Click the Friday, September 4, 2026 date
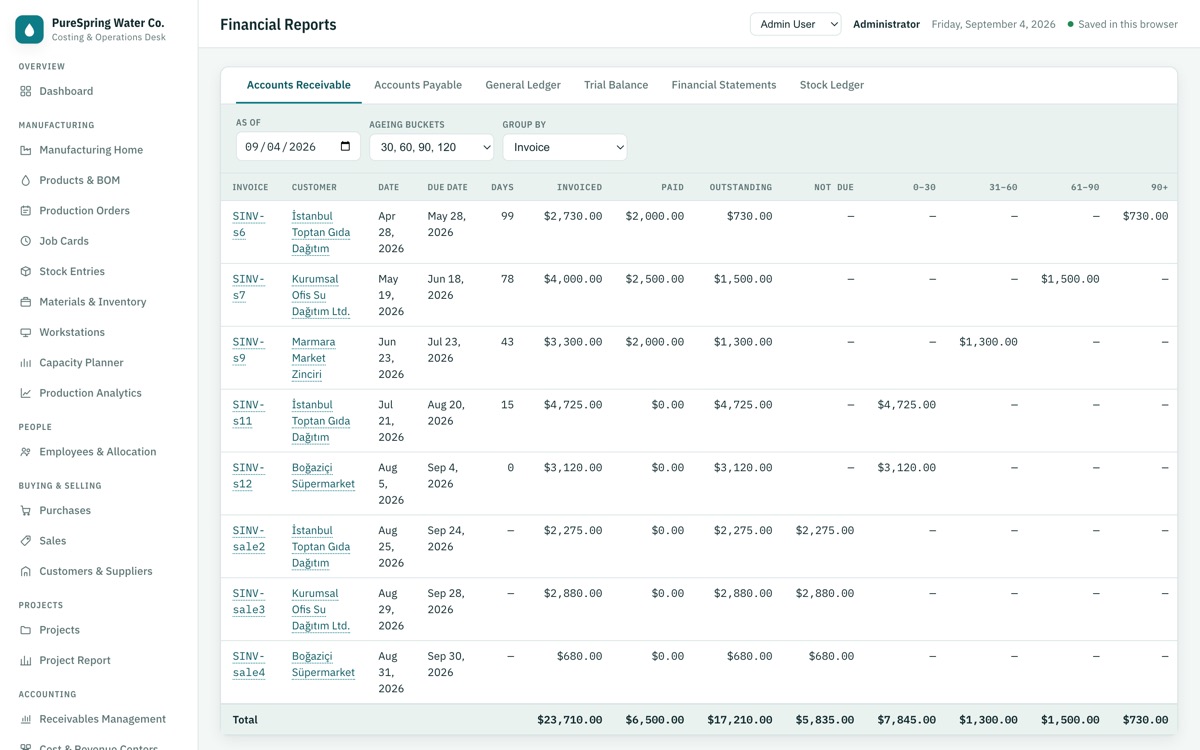 (x=993, y=24)
